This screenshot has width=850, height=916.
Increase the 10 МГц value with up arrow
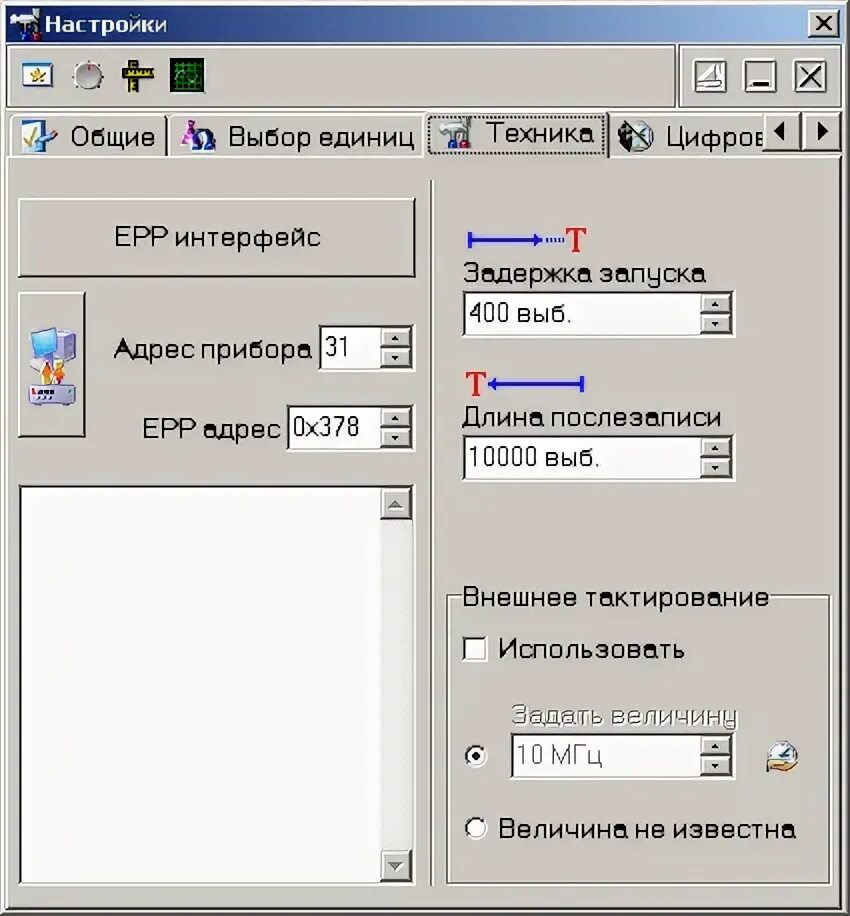pyautogui.click(x=716, y=745)
